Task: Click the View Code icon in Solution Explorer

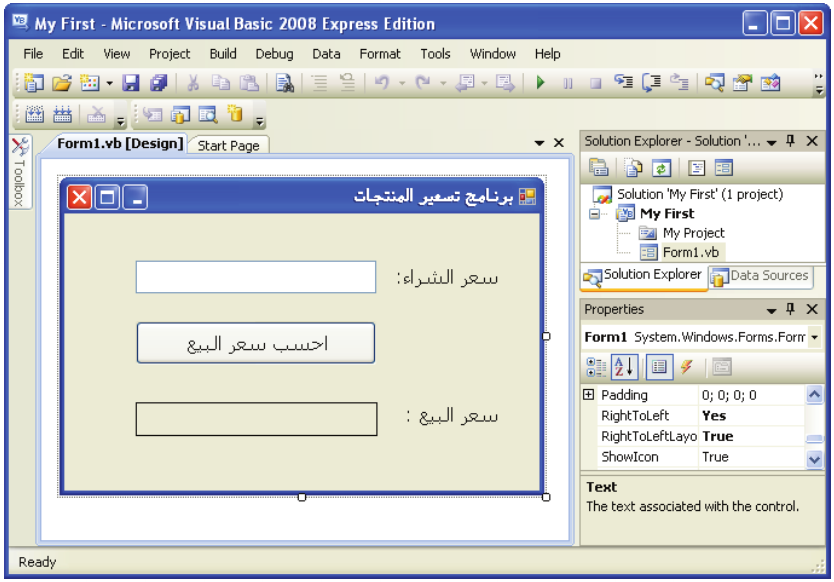Action: (696, 168)
